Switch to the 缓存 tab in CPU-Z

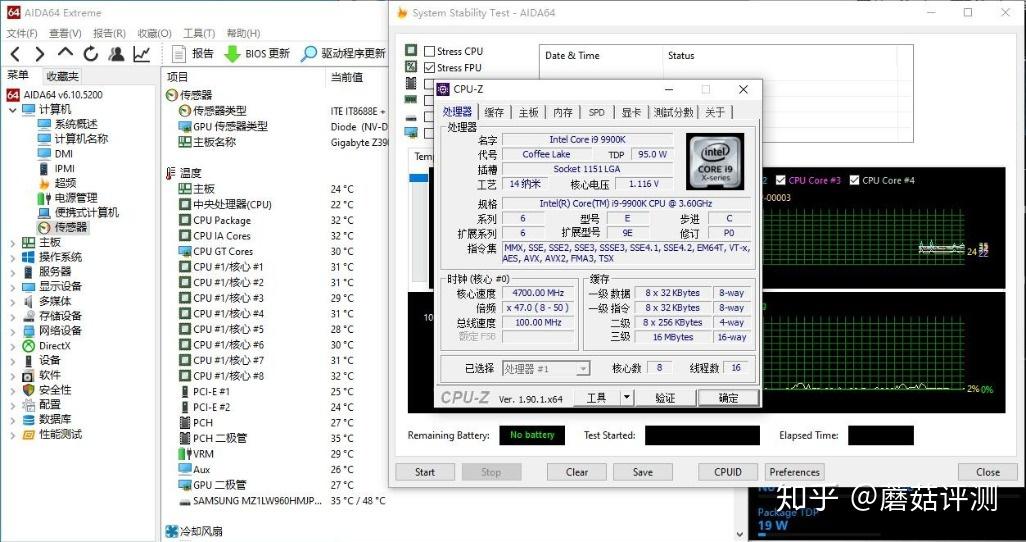494,112
